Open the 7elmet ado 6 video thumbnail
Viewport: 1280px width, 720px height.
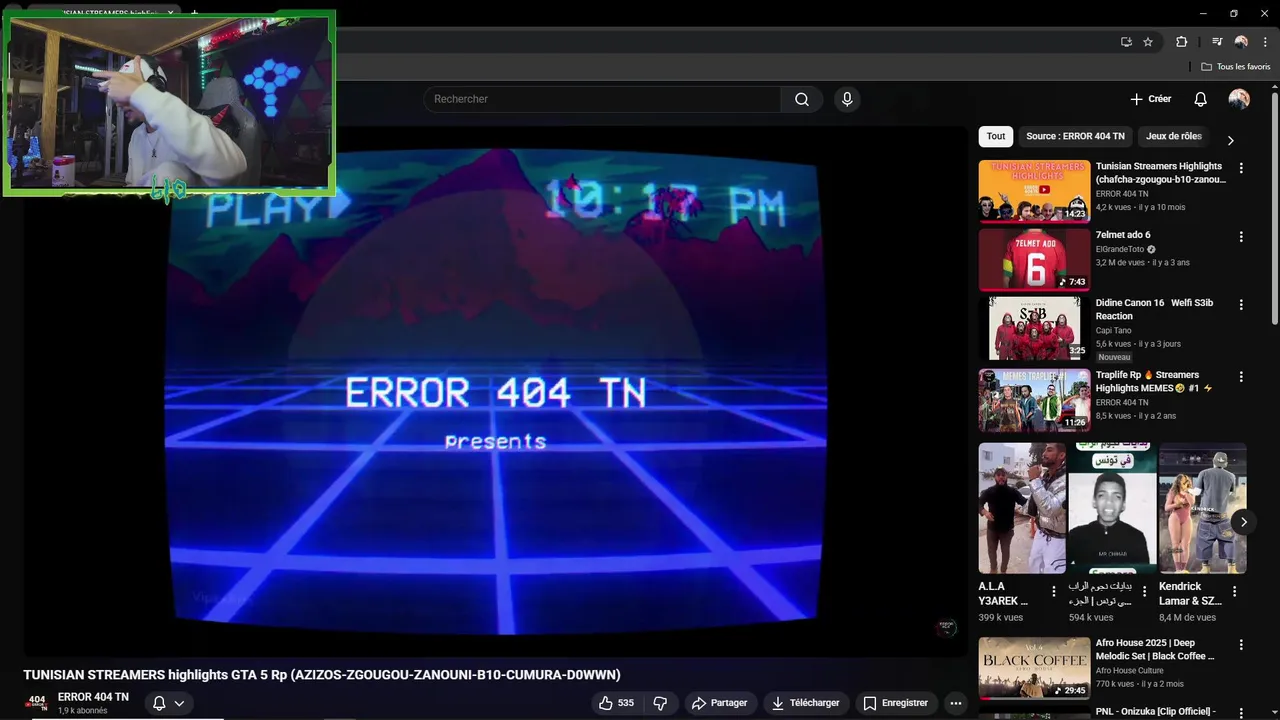1034,259
